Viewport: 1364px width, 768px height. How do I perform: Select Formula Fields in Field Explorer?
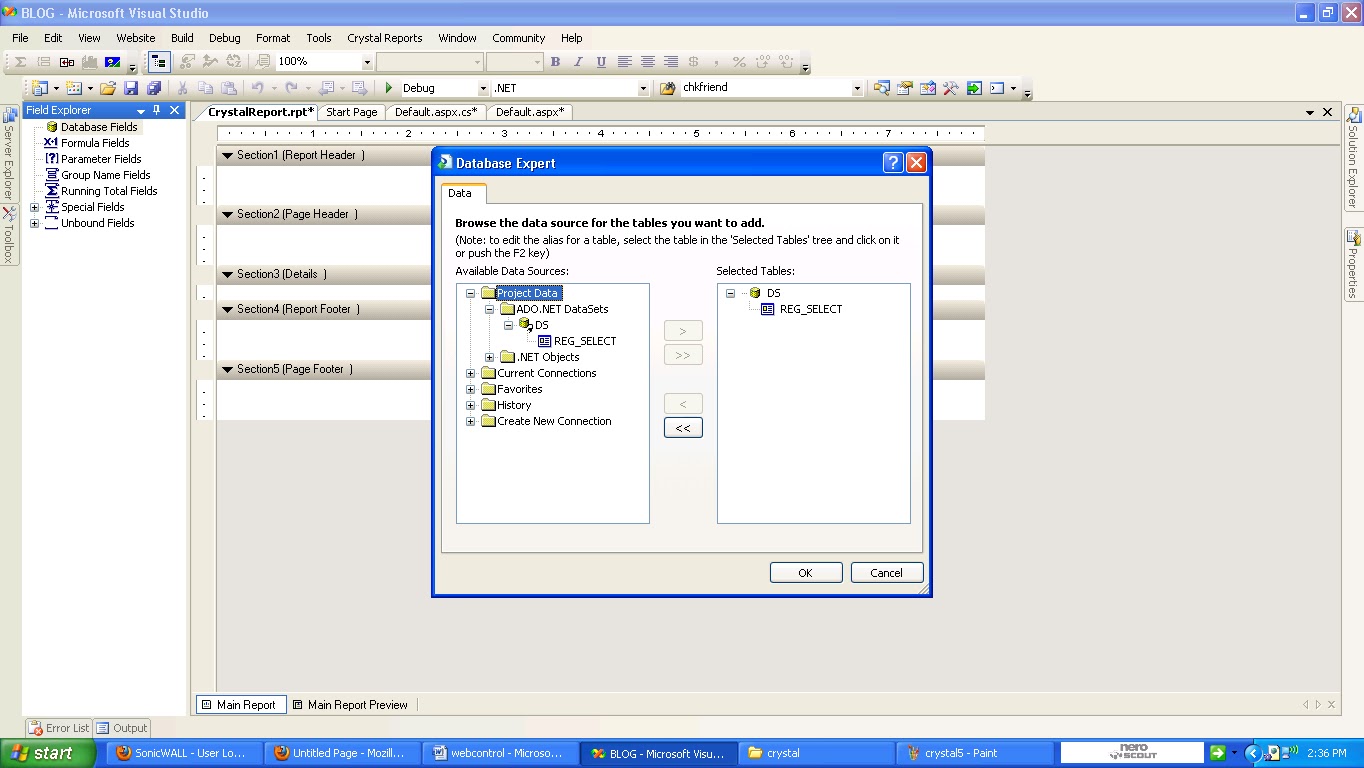pos(95,143)
